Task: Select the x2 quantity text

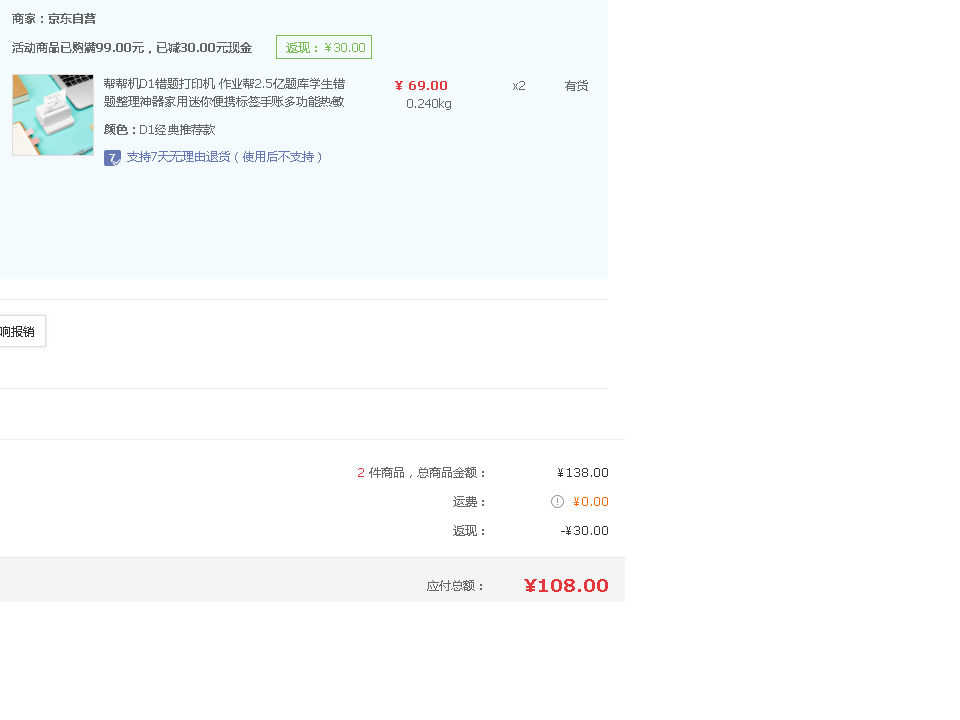Action: [519, 86]
